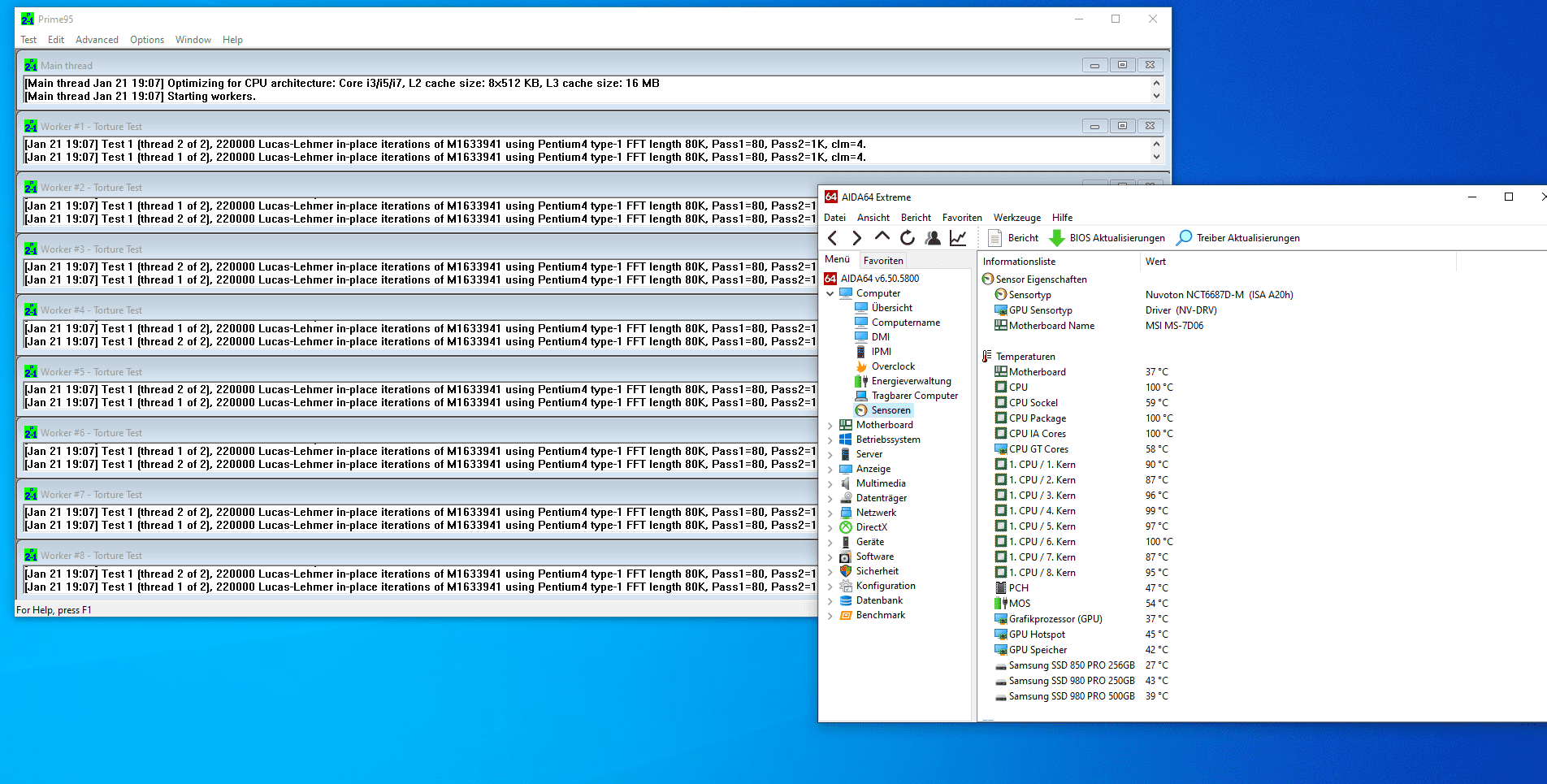Click Main thread log scroll-down arrow
The image size is (1547, 784).
[x=1156, y=96]
